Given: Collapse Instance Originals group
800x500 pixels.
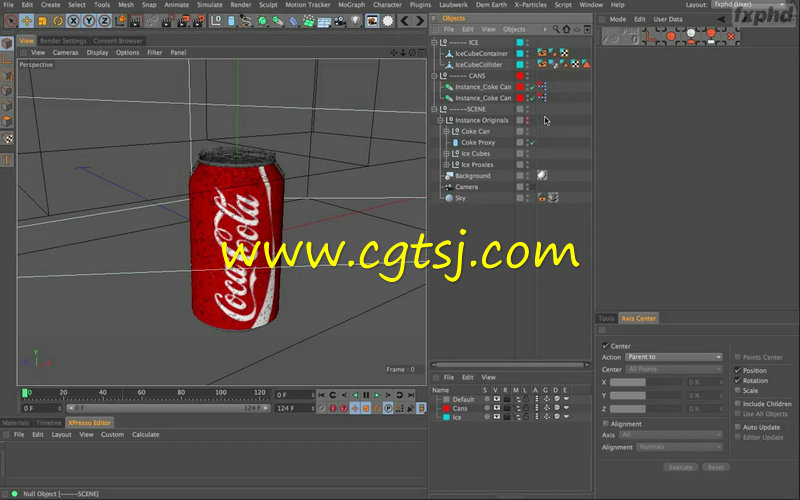Looking at the screenshot, I should point(440,120).
